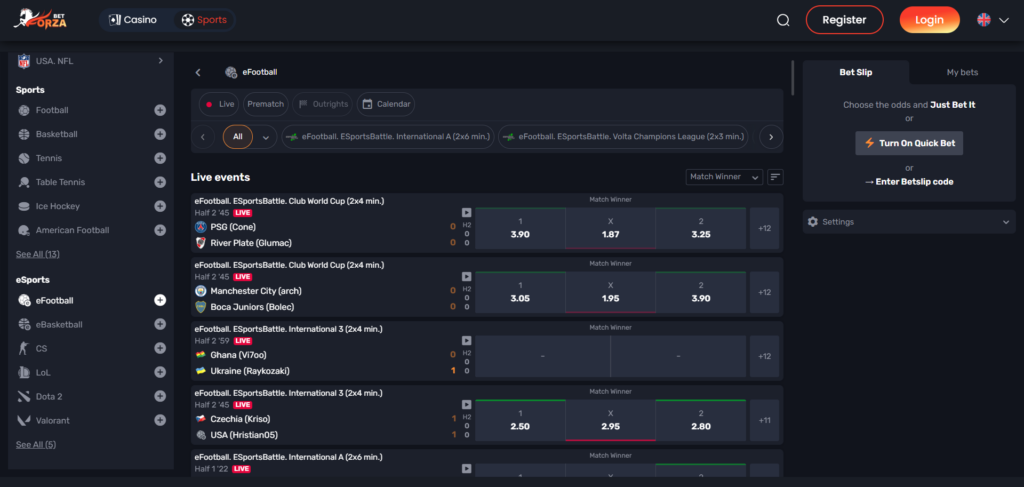Click the ForzaBet logo
This screenshot has width=1024, height=487.
tap(45, 19)
